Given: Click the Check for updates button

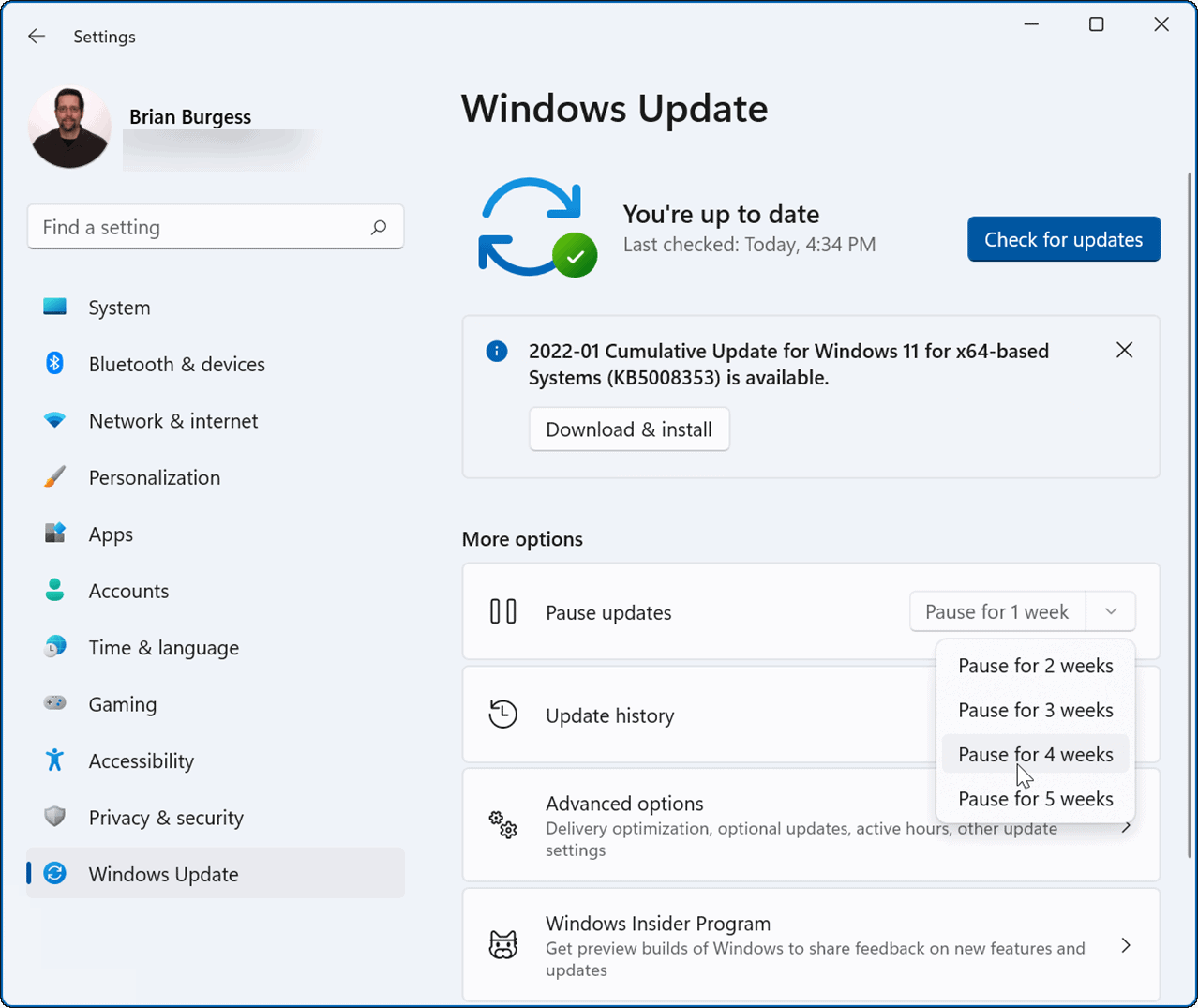Looking at the screenshot, I should (x=1063, y=239).
